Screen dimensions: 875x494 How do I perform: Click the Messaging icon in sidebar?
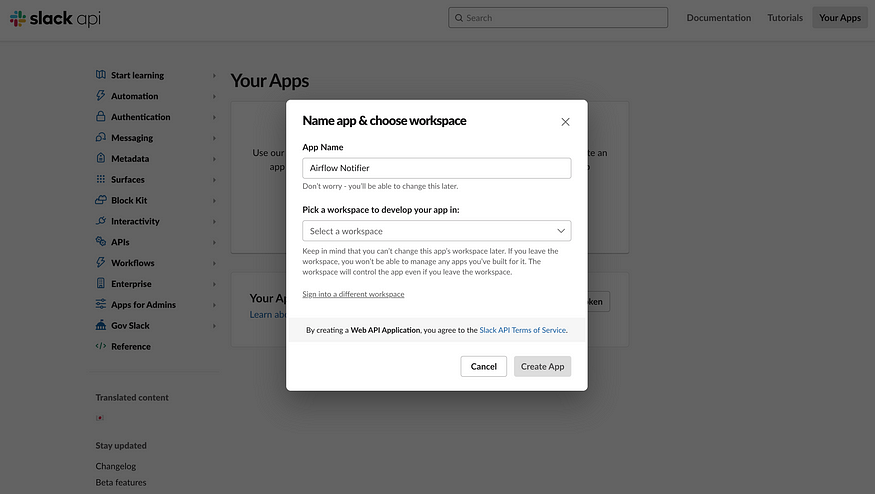100,137
